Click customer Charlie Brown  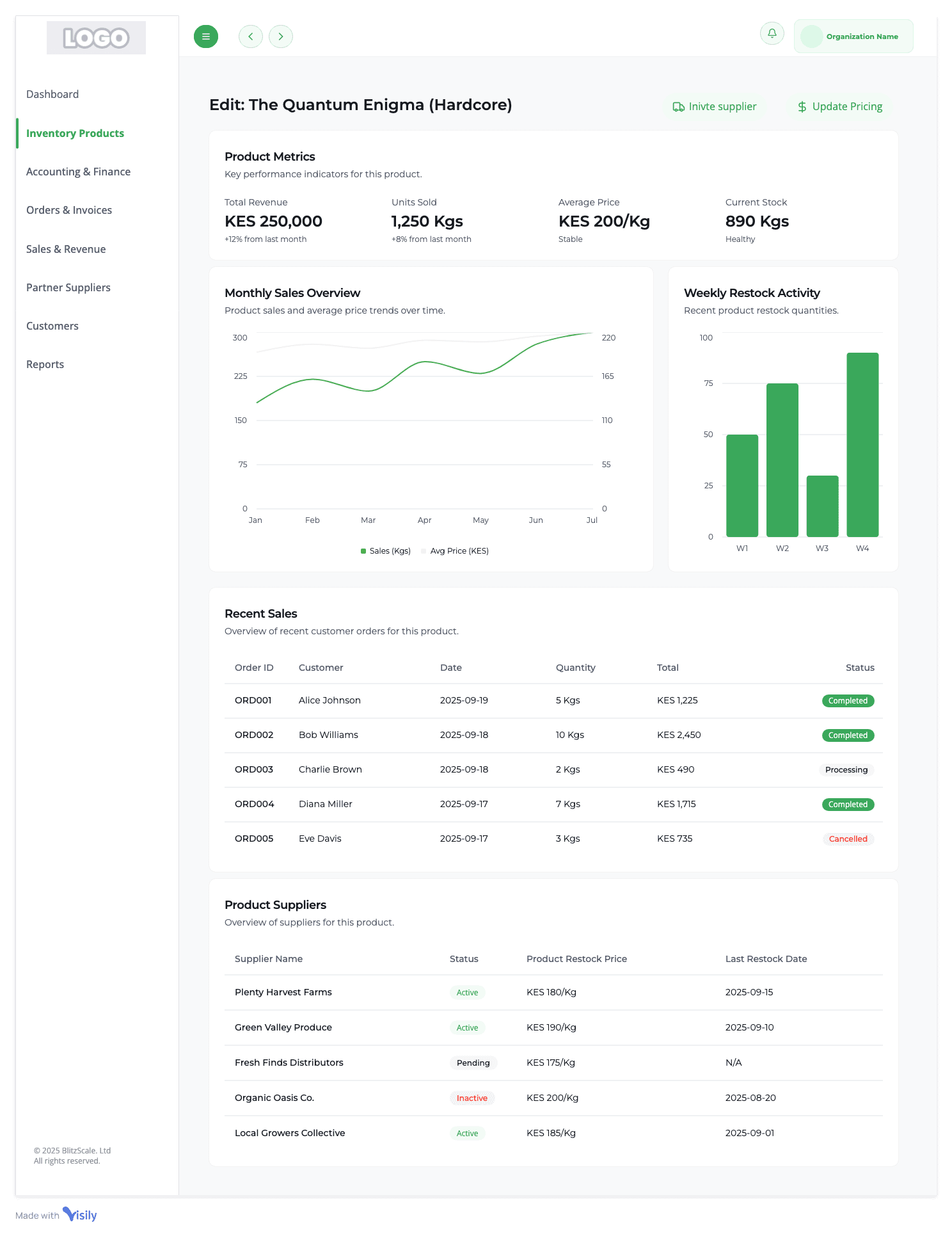click(330, 769)
